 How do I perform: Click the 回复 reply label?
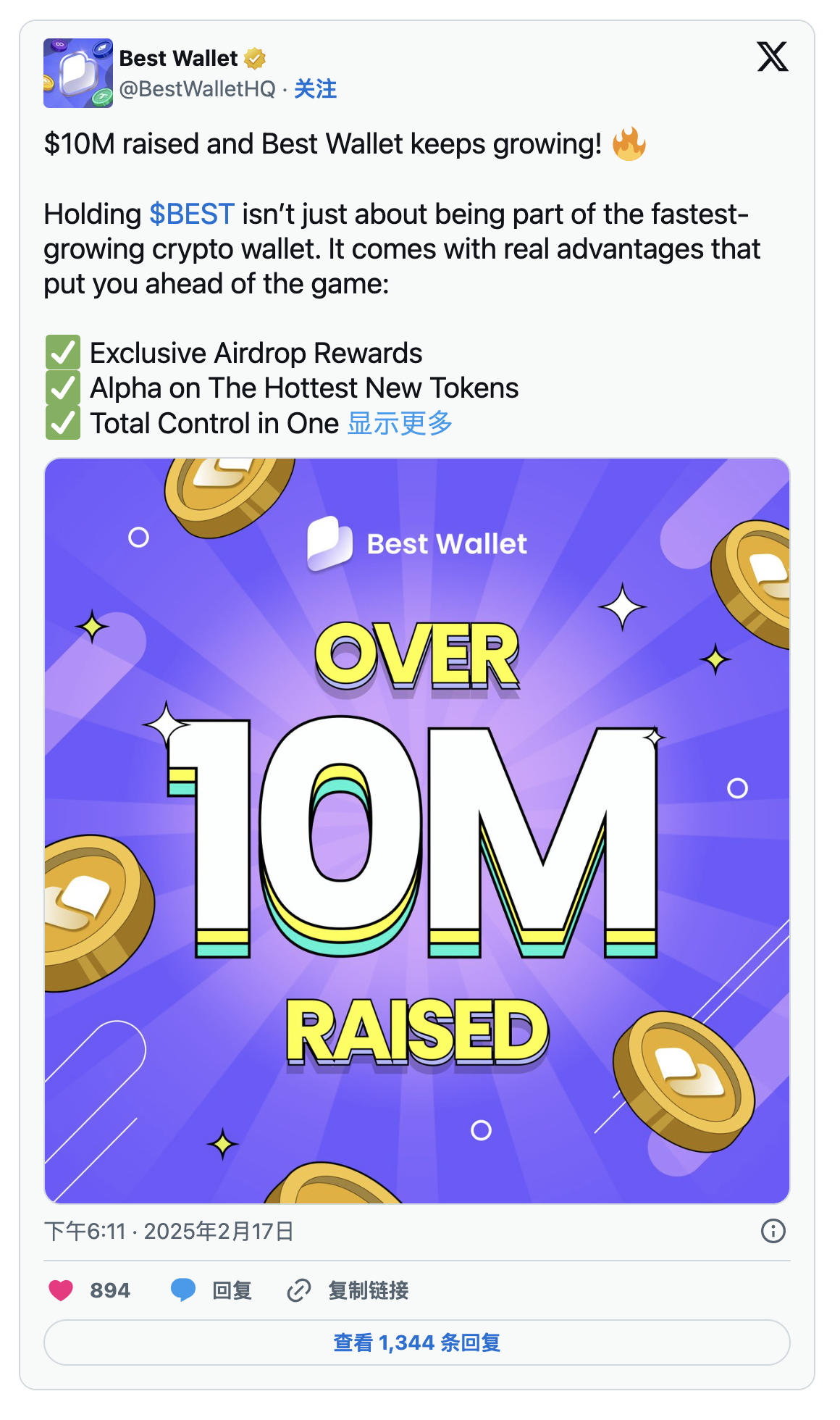point(232,1290)
